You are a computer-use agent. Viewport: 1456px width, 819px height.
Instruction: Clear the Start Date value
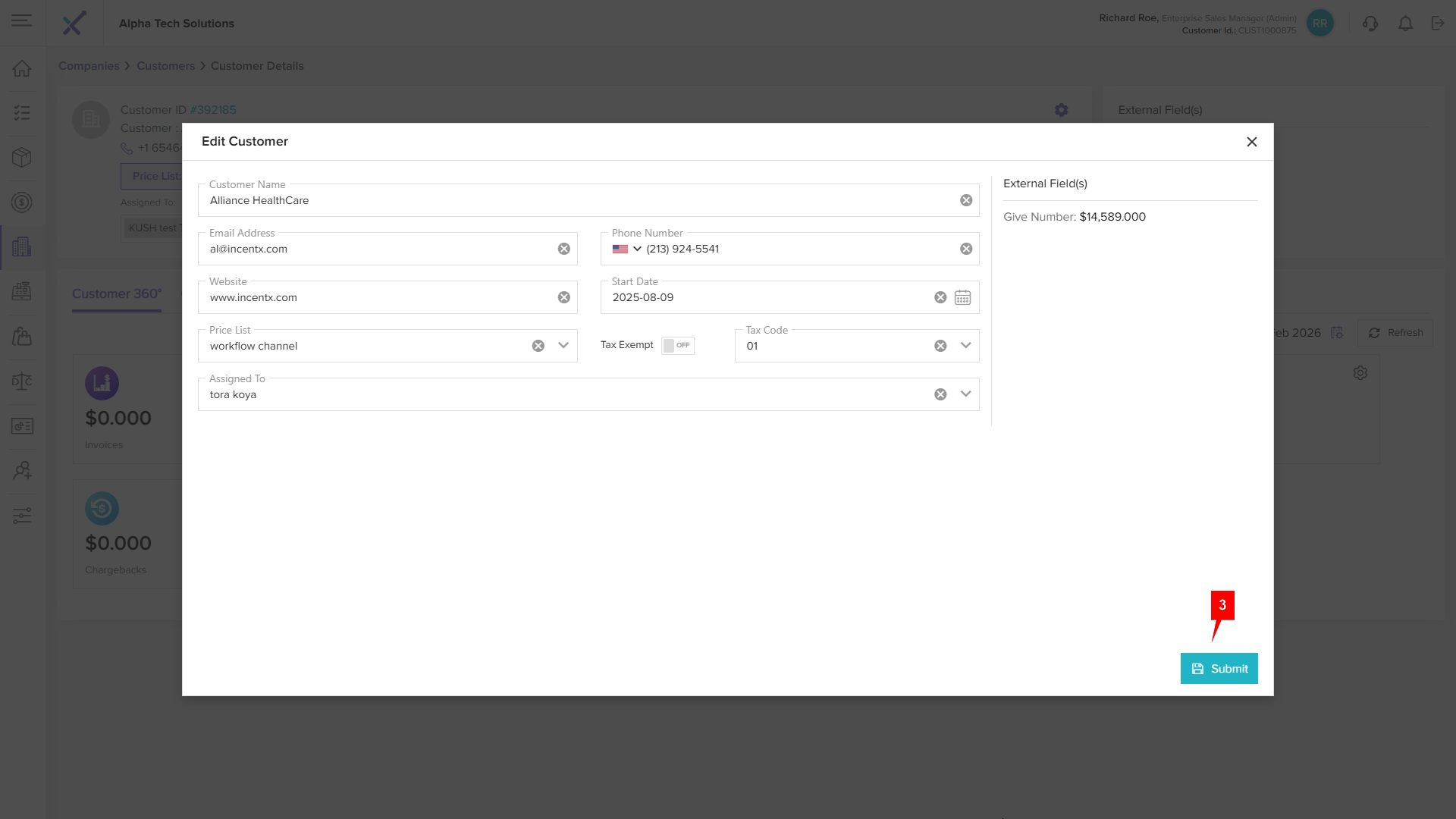tap(940, 297)
